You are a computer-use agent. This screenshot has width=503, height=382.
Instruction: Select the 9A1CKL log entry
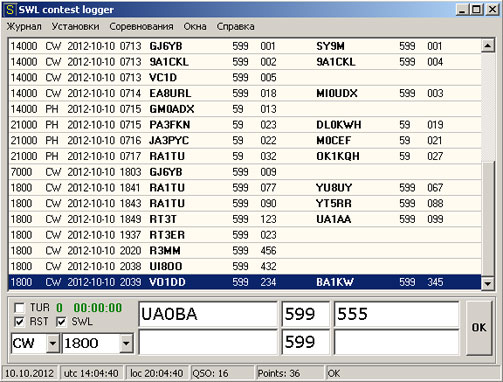pyautogui.click(x=245, y=62)
